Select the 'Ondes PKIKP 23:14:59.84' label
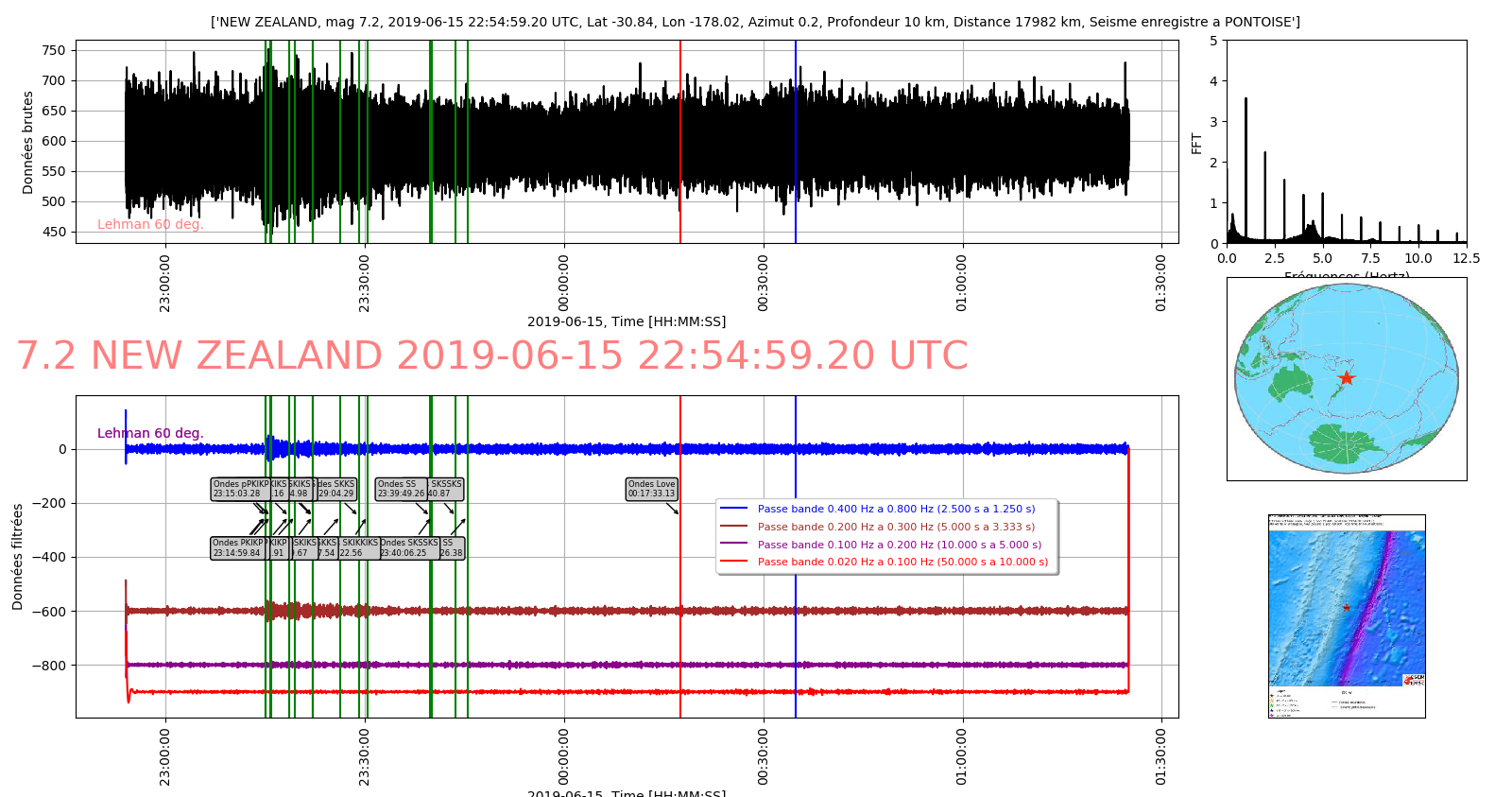The image size is (1512, 797). pyautogui.click(x=237, y=548)
